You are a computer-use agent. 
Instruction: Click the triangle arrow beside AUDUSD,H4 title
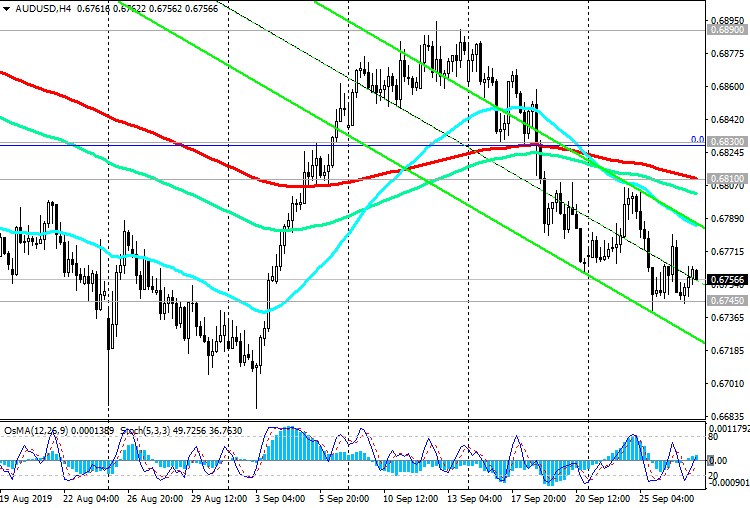7,9
